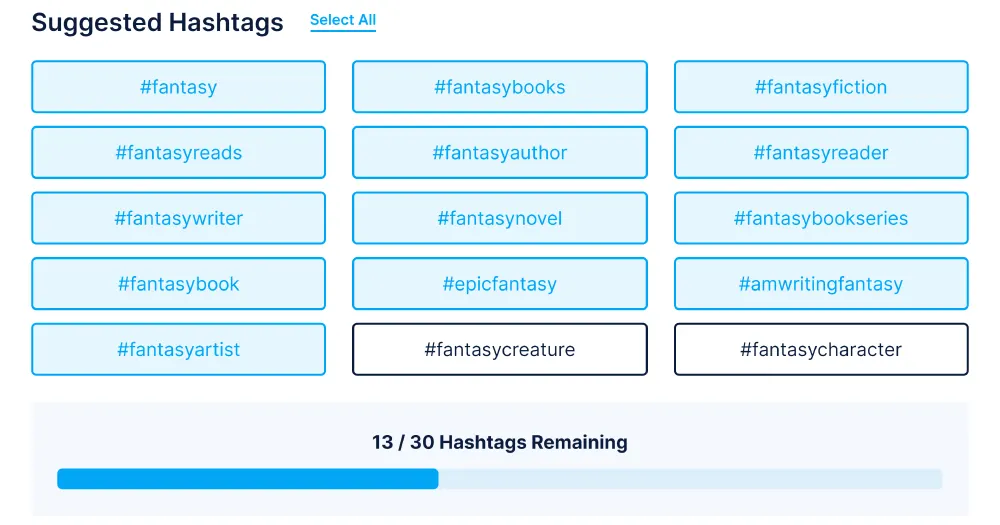This screenshot has height=525, width=1000.
Task: Add the #fantasycharacter hashtag
Action: tap(821, 350)
